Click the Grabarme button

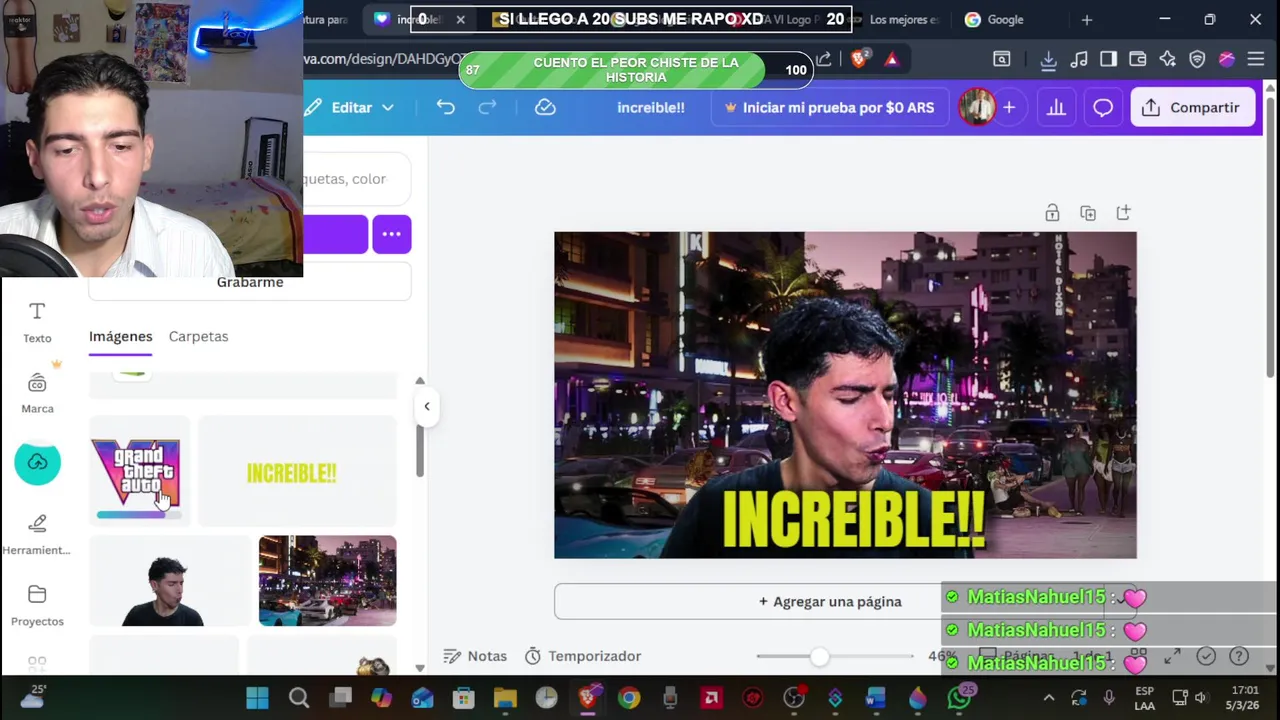click(250, 282)
